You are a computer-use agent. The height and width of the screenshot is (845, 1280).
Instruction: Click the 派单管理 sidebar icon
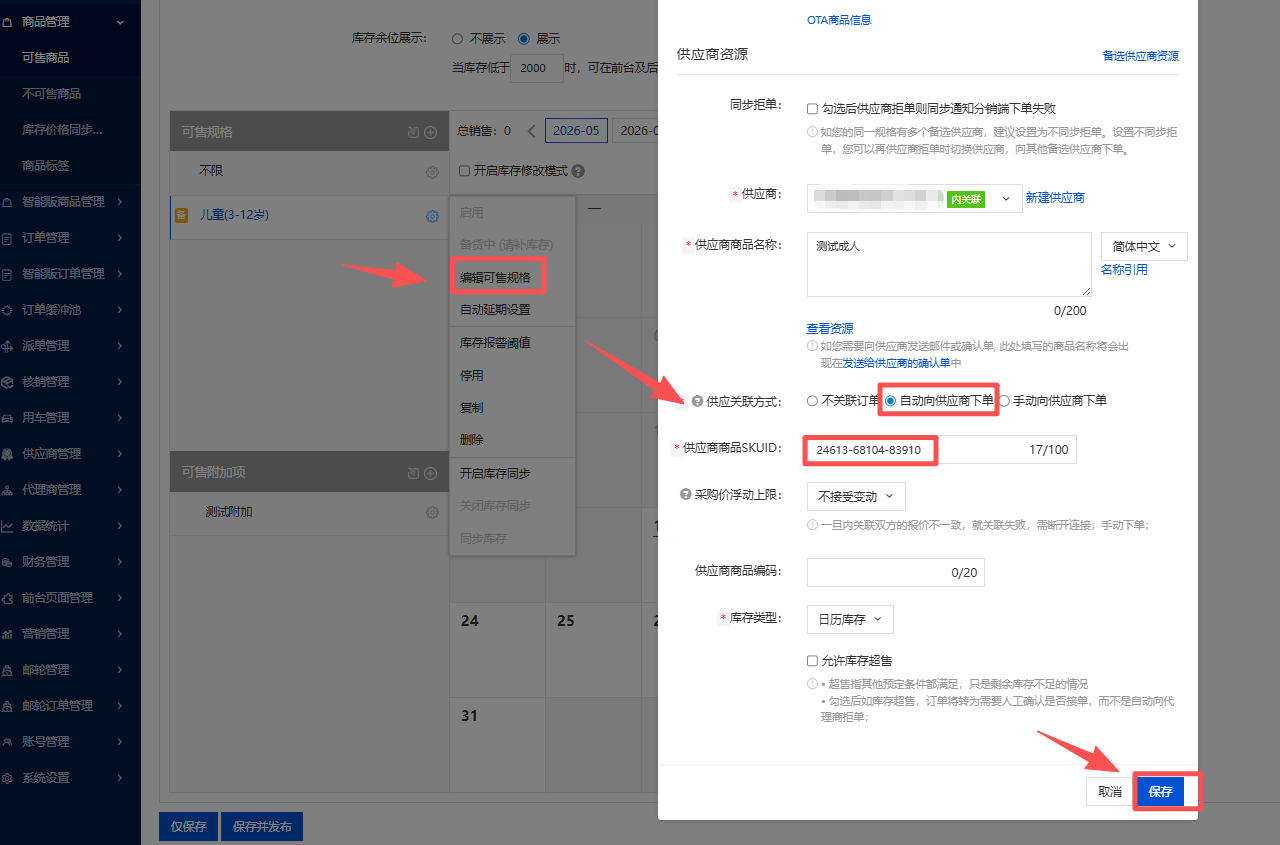coord(8,346)
